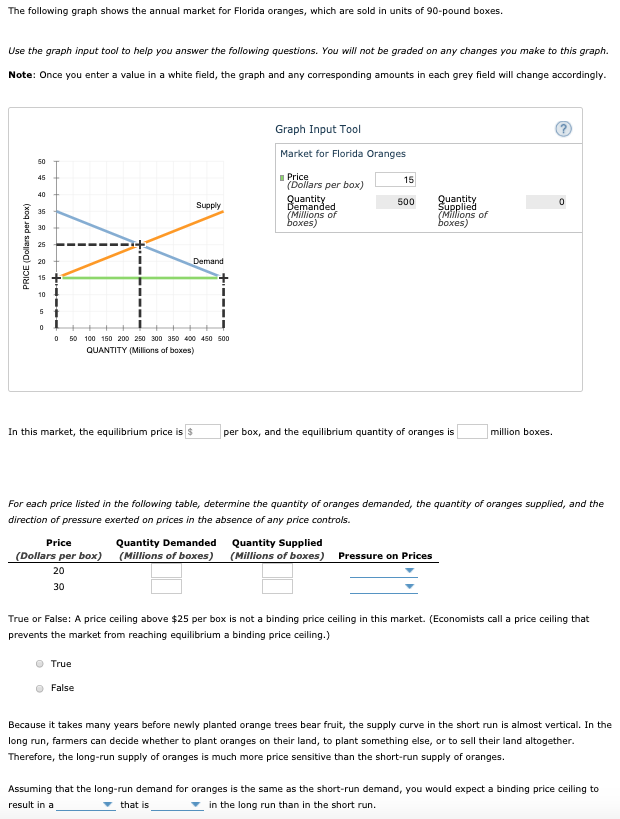Click the Price input field showing 15

[395, 180]
